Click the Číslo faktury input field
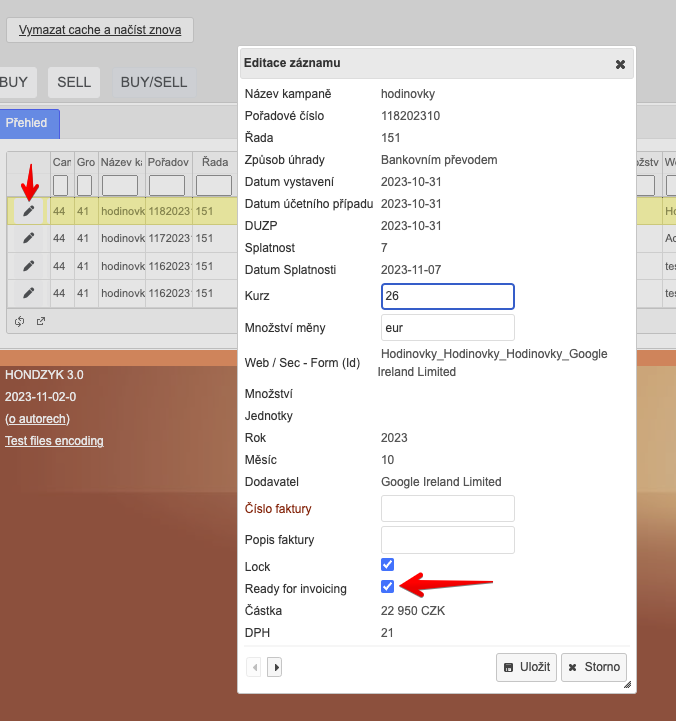Image resolution: width=676 pixels, height=721 pixels. (447, 508)
